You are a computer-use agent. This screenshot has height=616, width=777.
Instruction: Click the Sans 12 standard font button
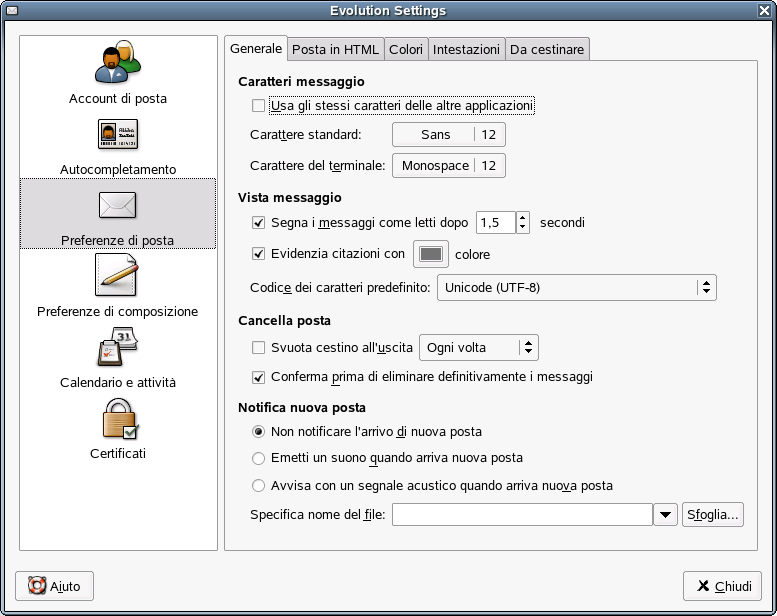449,134
